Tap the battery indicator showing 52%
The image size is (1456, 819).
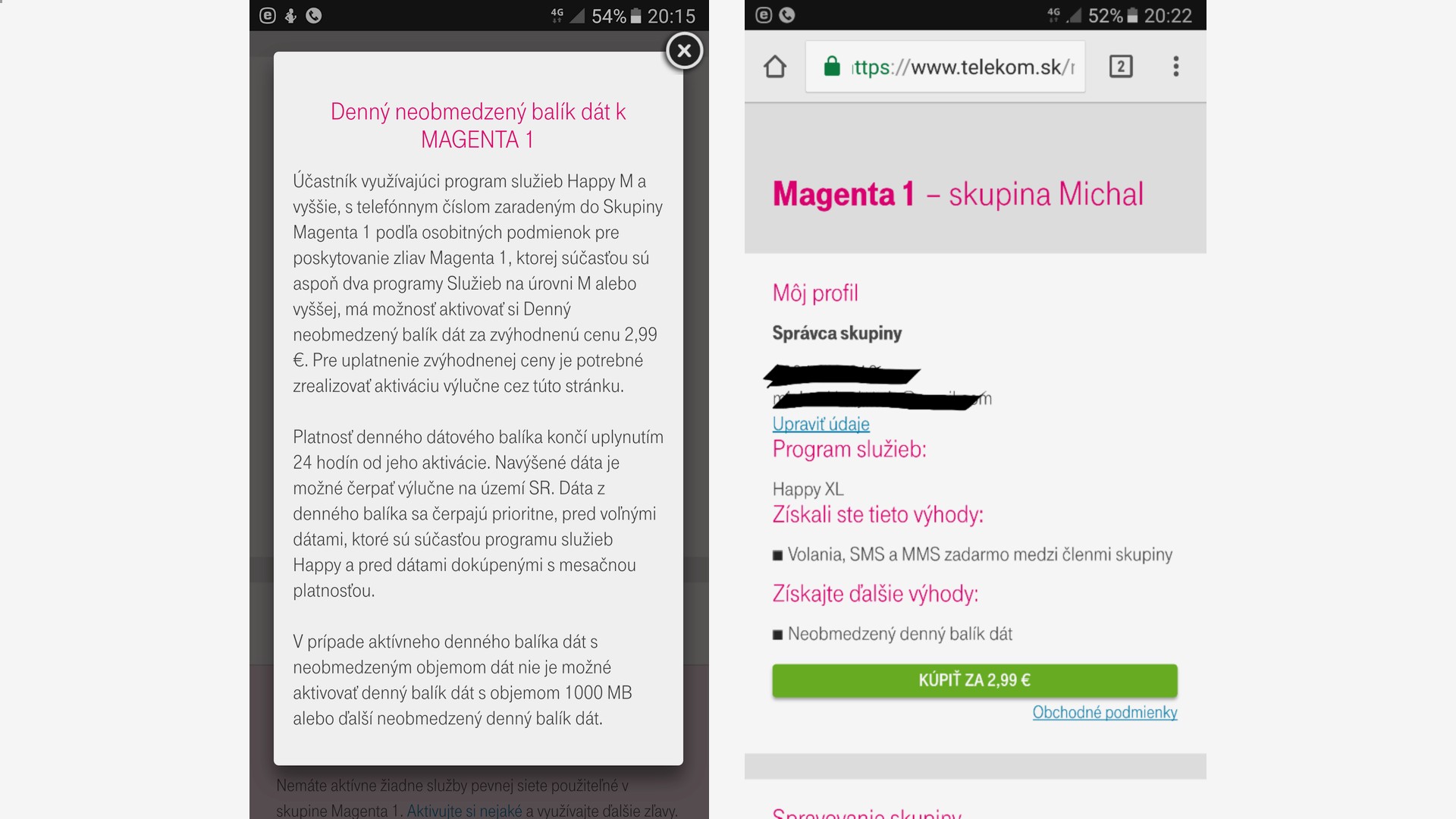(x=1113, y=16)
